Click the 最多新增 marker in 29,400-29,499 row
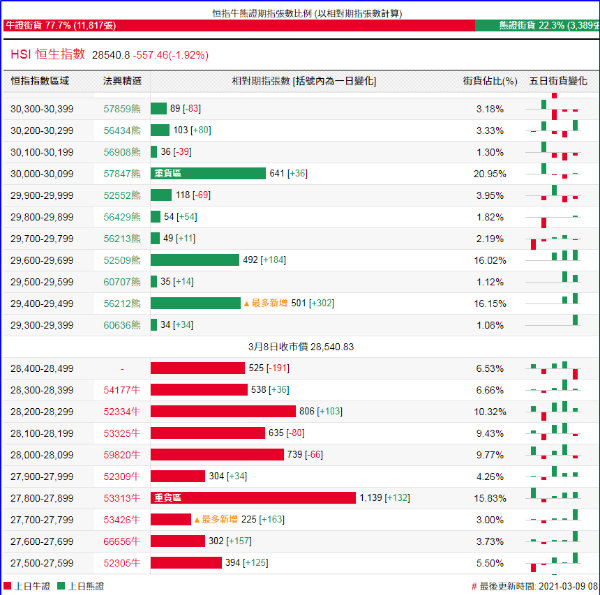 [266, 303]
